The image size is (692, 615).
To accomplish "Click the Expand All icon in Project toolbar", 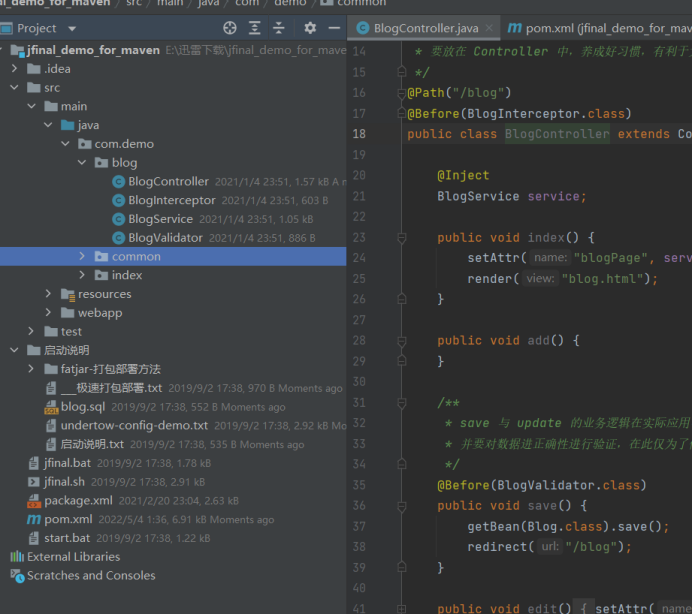I will 254,28.
